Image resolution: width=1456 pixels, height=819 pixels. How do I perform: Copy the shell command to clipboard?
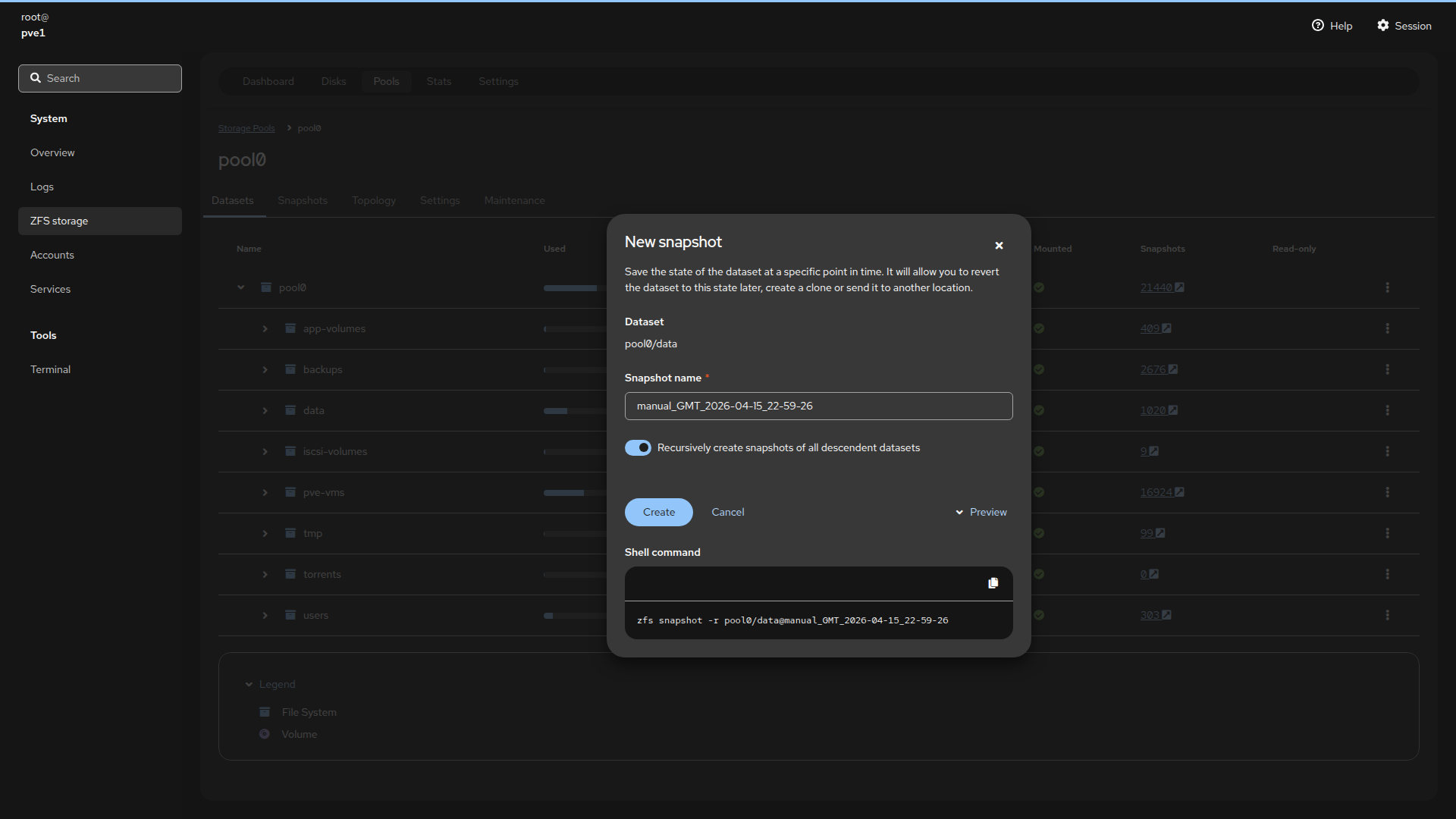993,583
